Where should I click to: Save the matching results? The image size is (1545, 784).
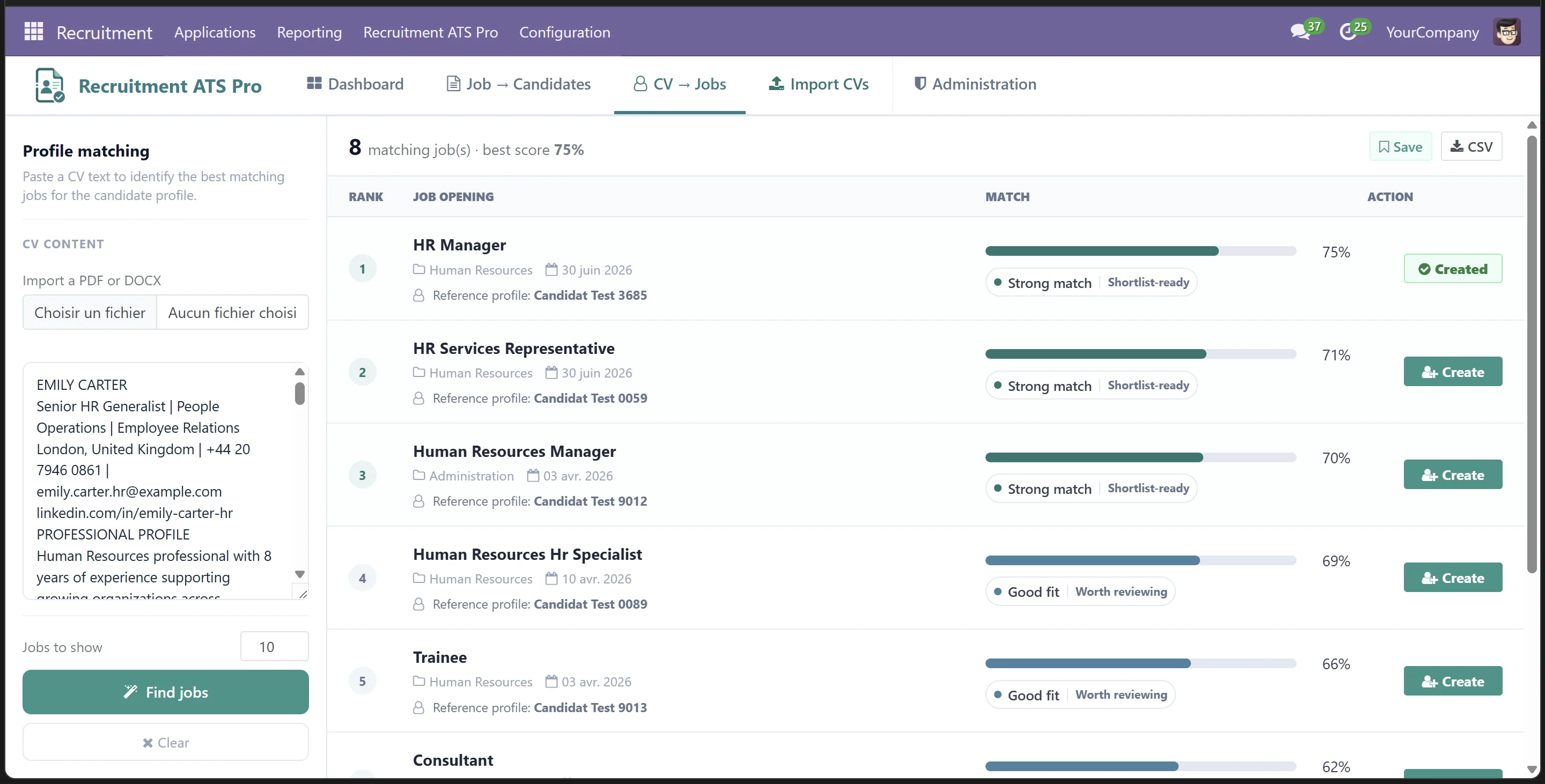1401,146
